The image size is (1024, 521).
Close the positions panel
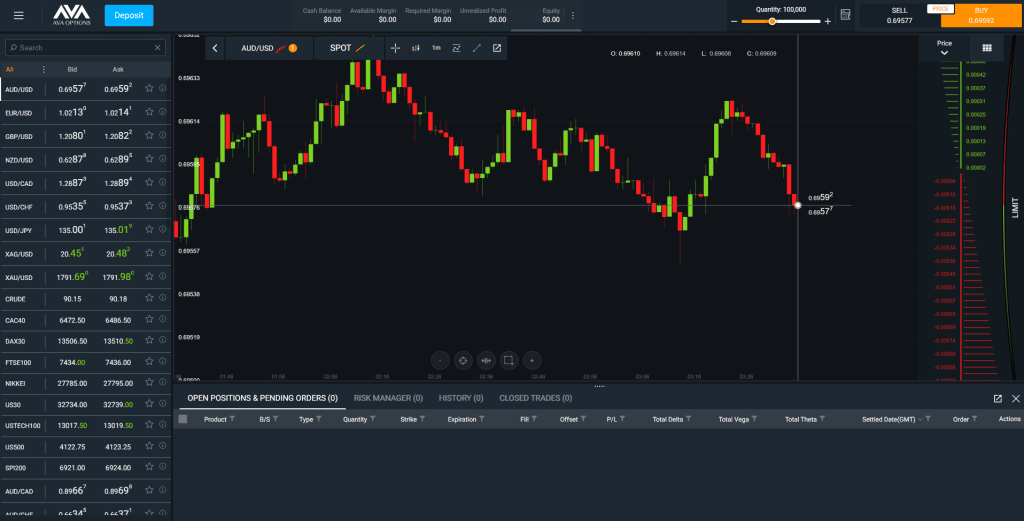pos(1016,398)
